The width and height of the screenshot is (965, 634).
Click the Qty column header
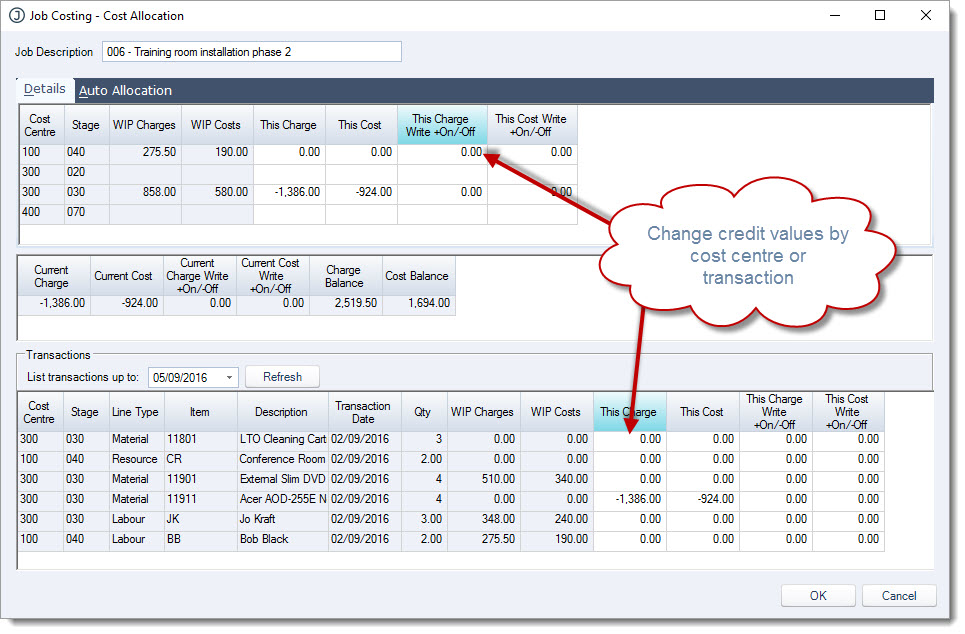(x=423, y=412)
